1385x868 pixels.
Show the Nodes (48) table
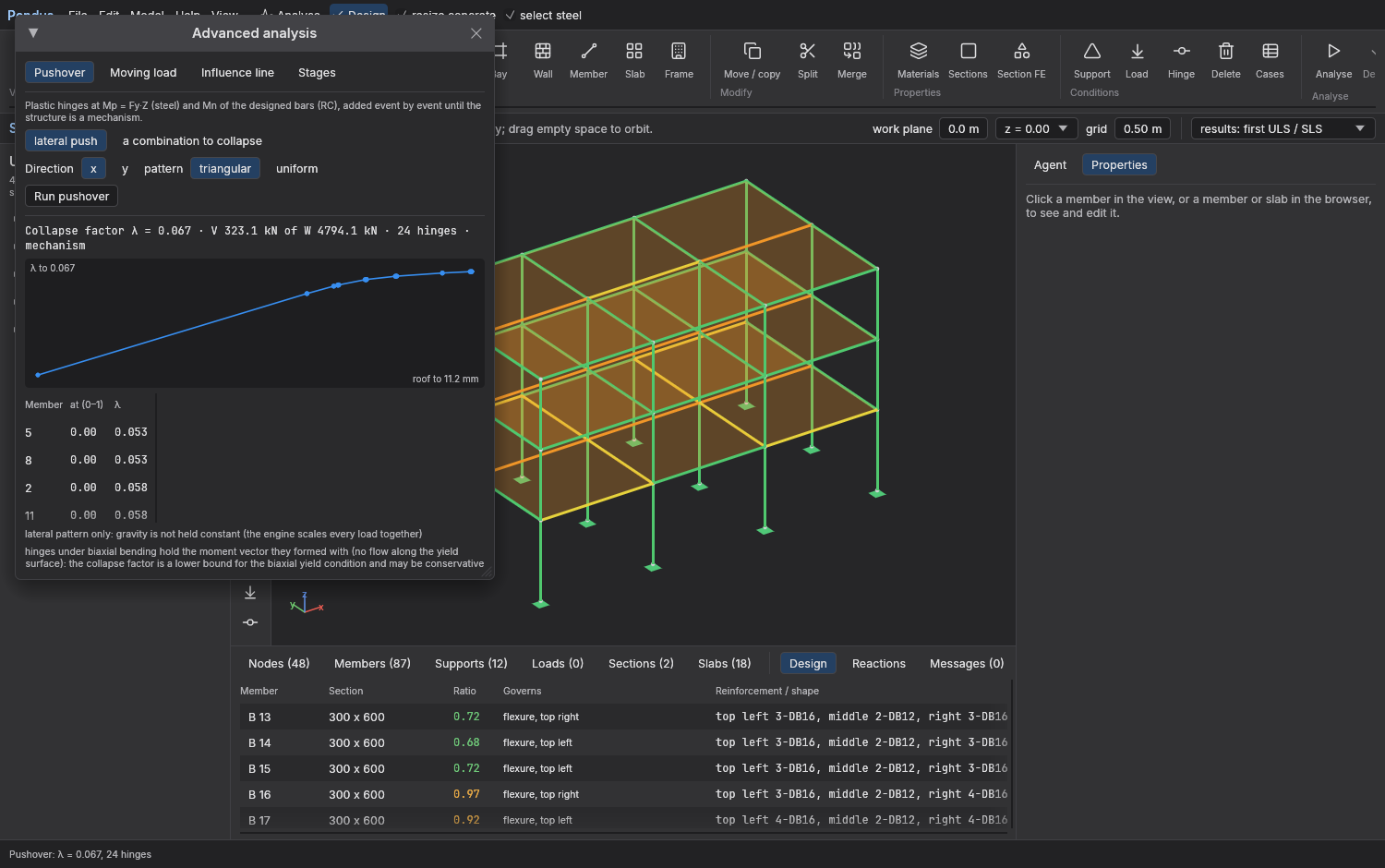pos(279,664)
